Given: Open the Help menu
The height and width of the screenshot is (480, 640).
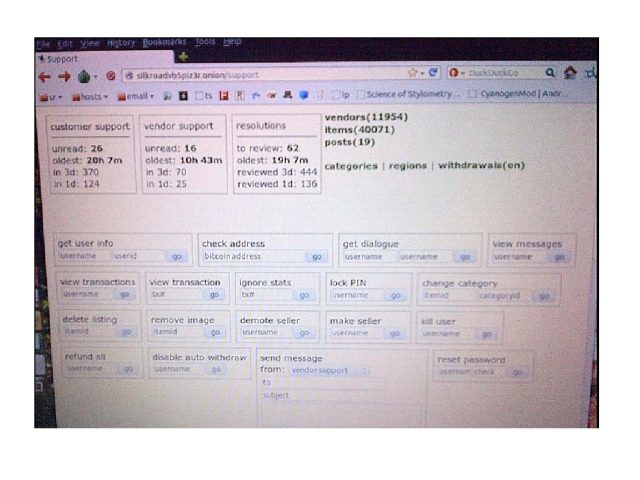Looking at the screenshot, I should pos(232,41).
